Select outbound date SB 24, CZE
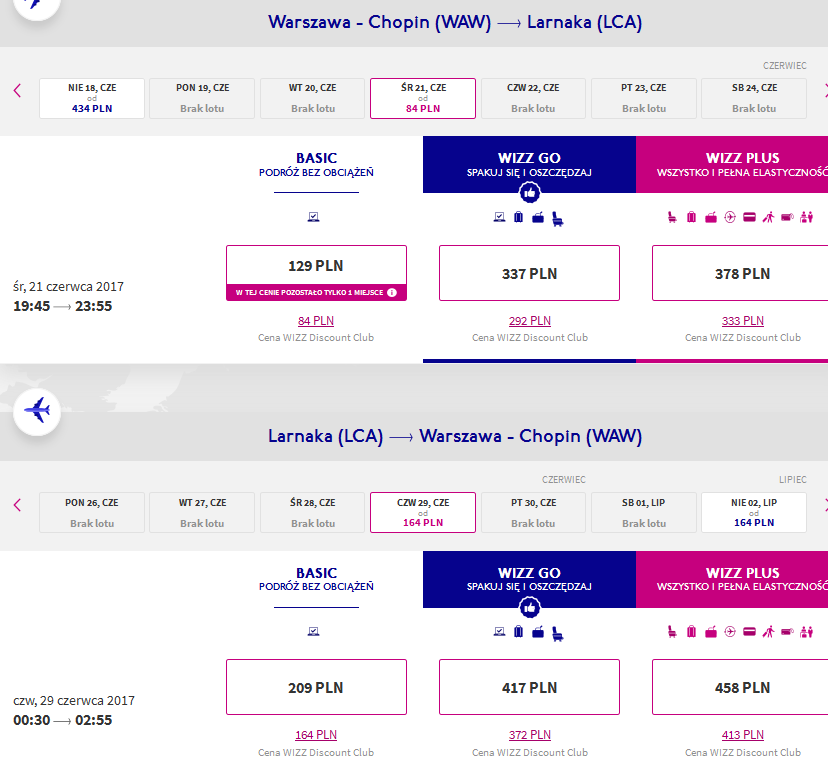 tap(754, 98)
